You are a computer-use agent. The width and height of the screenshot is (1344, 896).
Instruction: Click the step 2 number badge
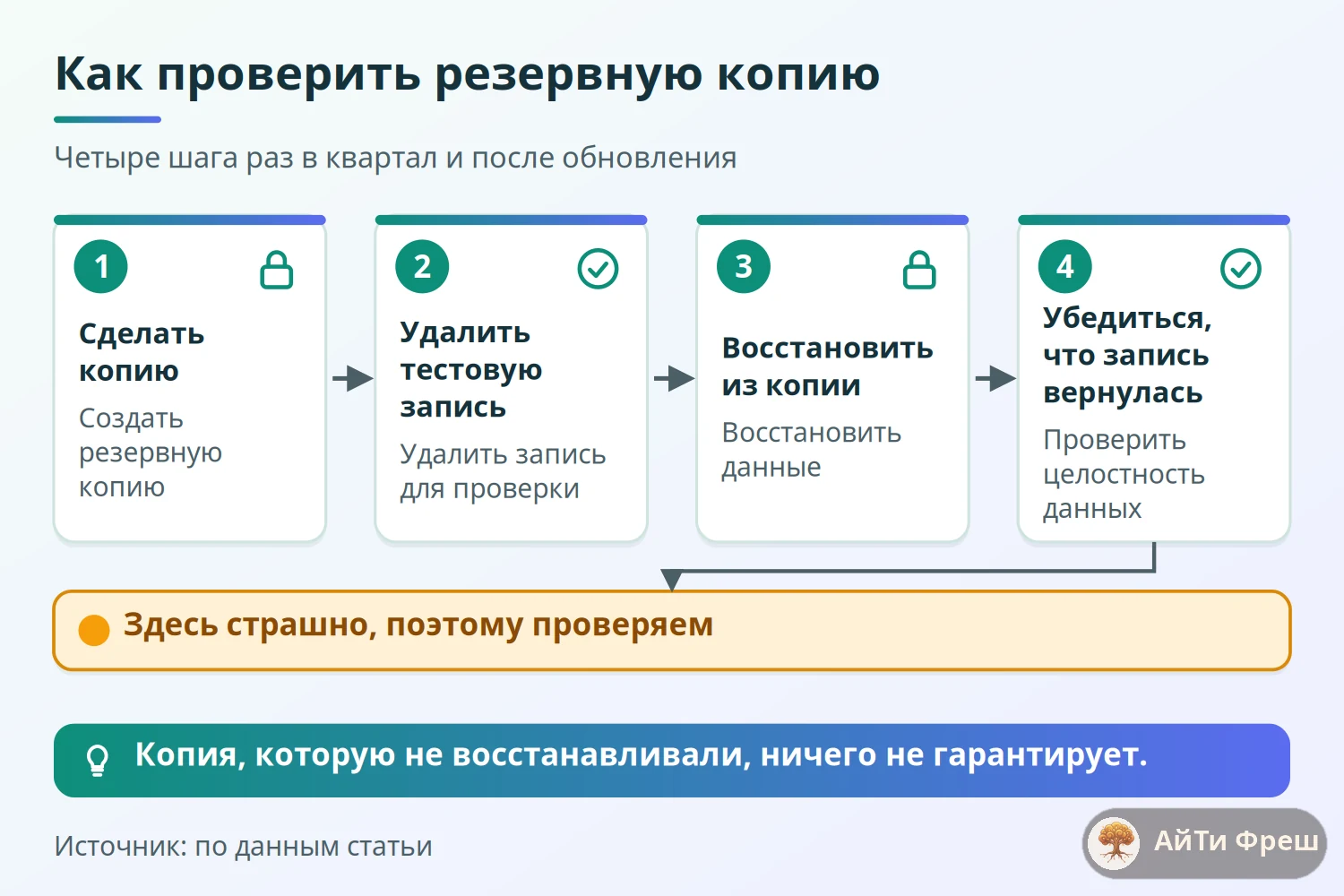[x=423, y=266]
